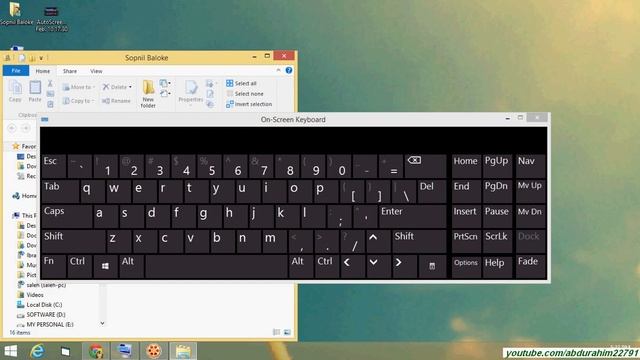Tap the Enter key
This screenshot has width=640, height=360.
coord(412,216)
